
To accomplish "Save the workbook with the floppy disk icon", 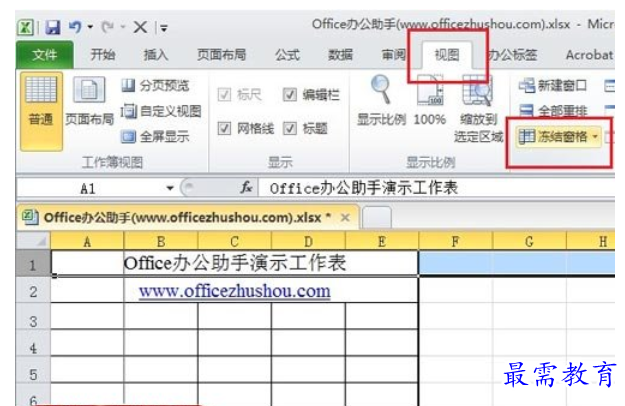I will 52,27.
